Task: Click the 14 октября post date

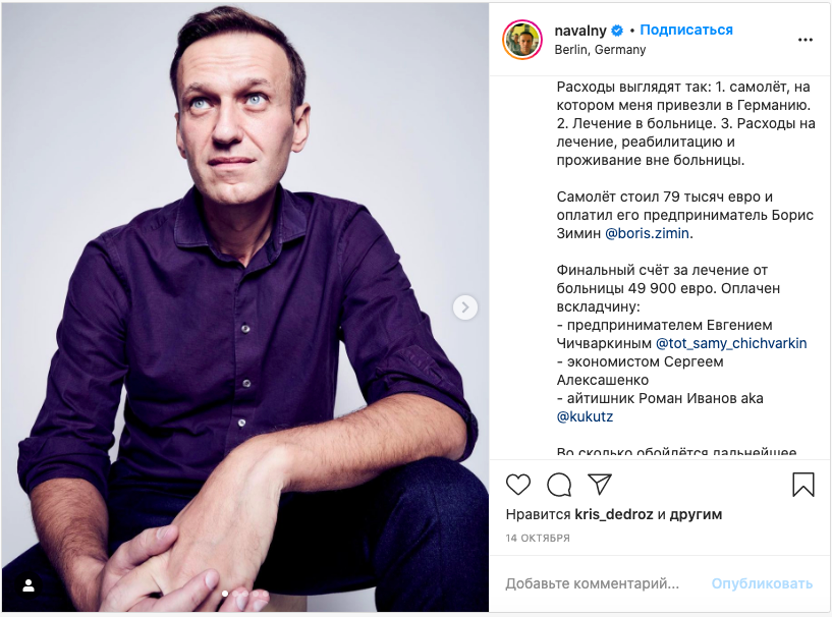Action: (x=538, y=538)
